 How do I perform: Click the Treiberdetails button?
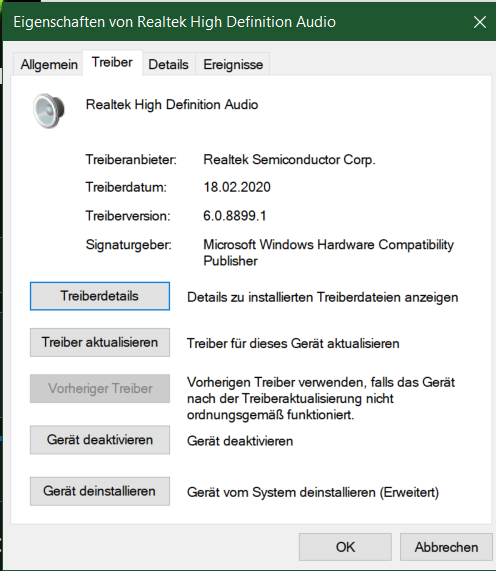[x=100, y=296]
